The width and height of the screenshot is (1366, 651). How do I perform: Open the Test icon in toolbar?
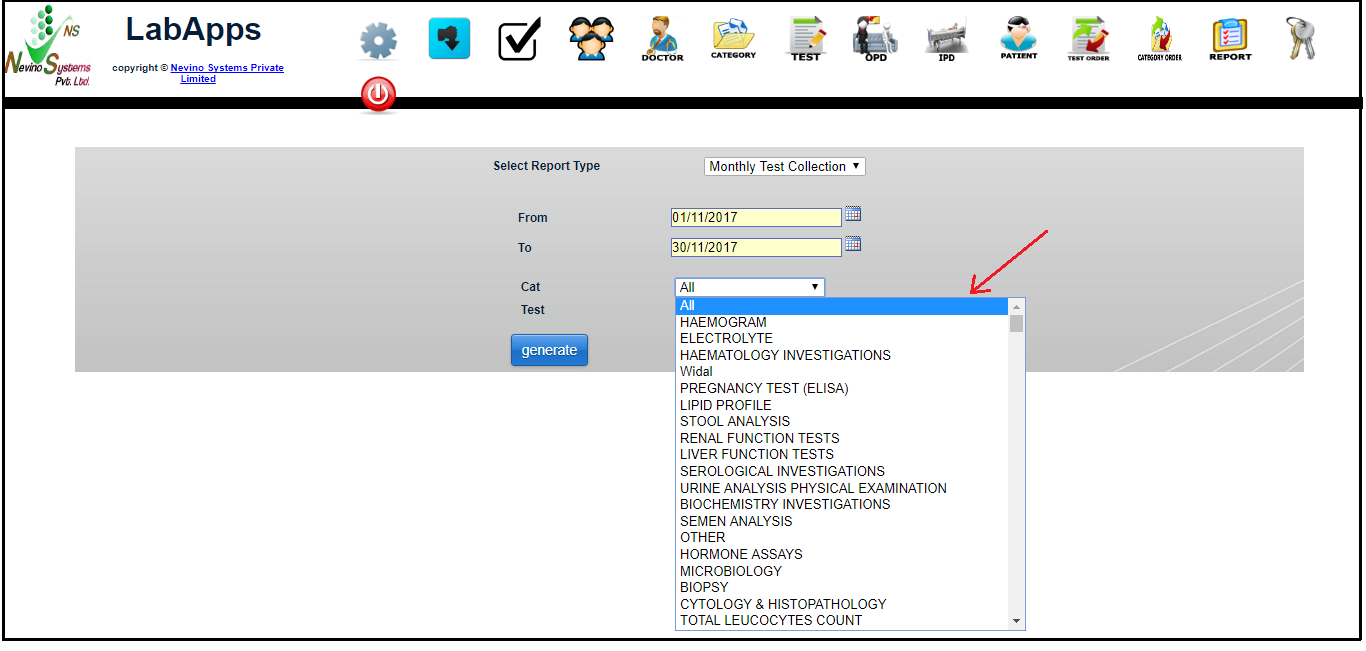point(805,39)
